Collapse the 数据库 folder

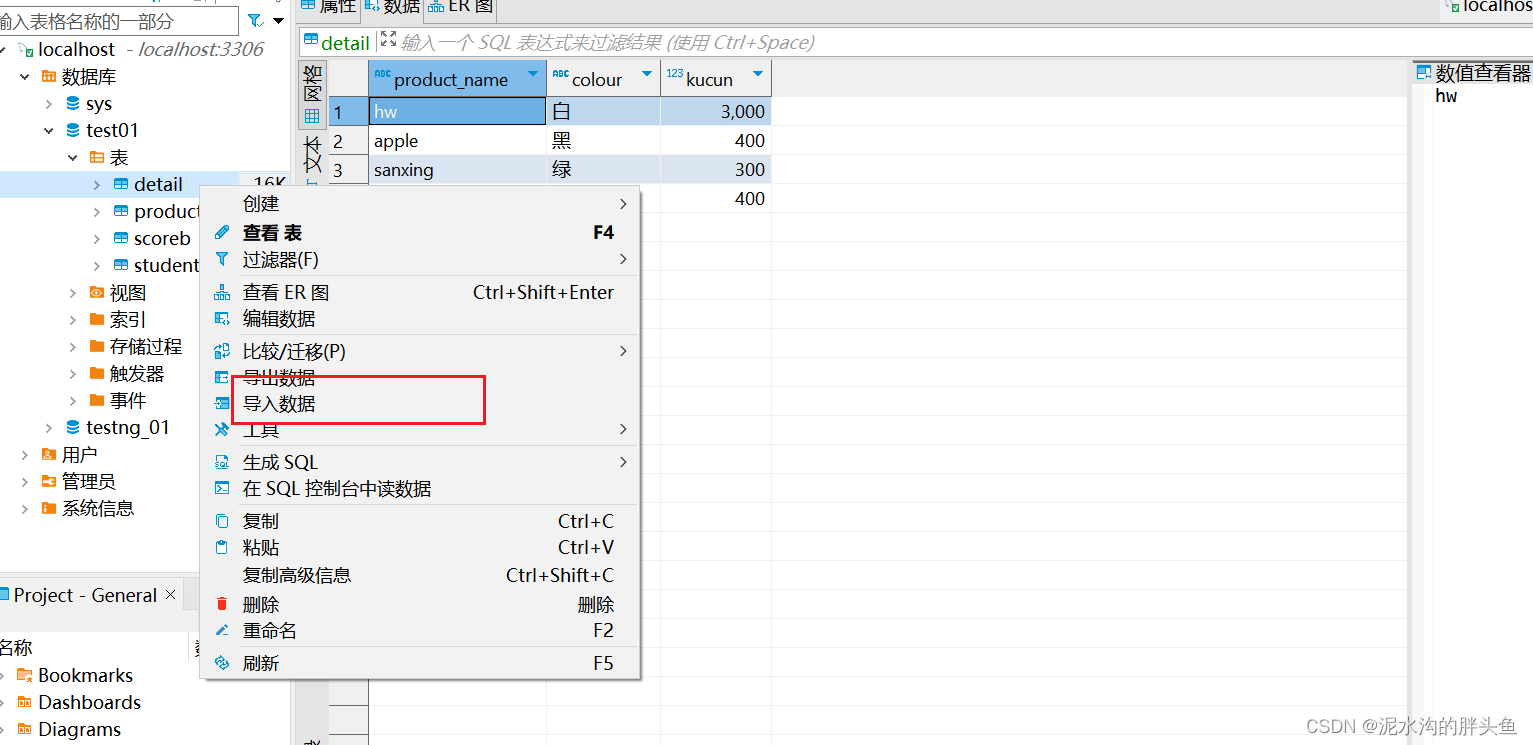(x=25, y=77)
